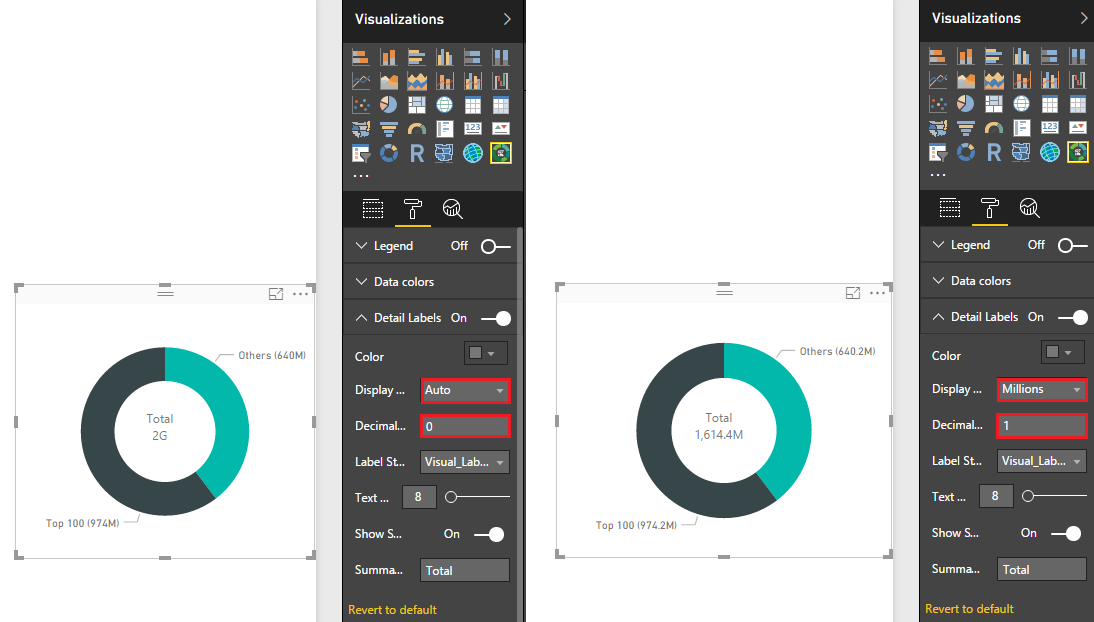Select highlighted custom donut visual in left pane
This screenshot has width=1094, height=622.
pos(500,153)
